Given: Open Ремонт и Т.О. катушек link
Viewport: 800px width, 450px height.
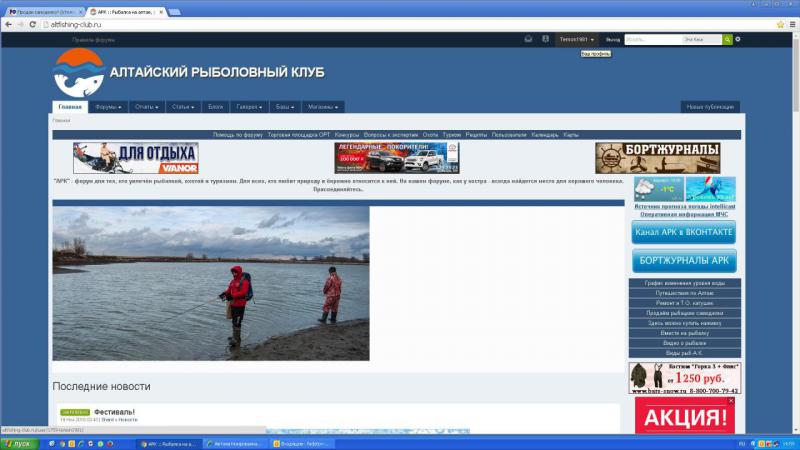Looking at the screenshot, I should point(685,303).
